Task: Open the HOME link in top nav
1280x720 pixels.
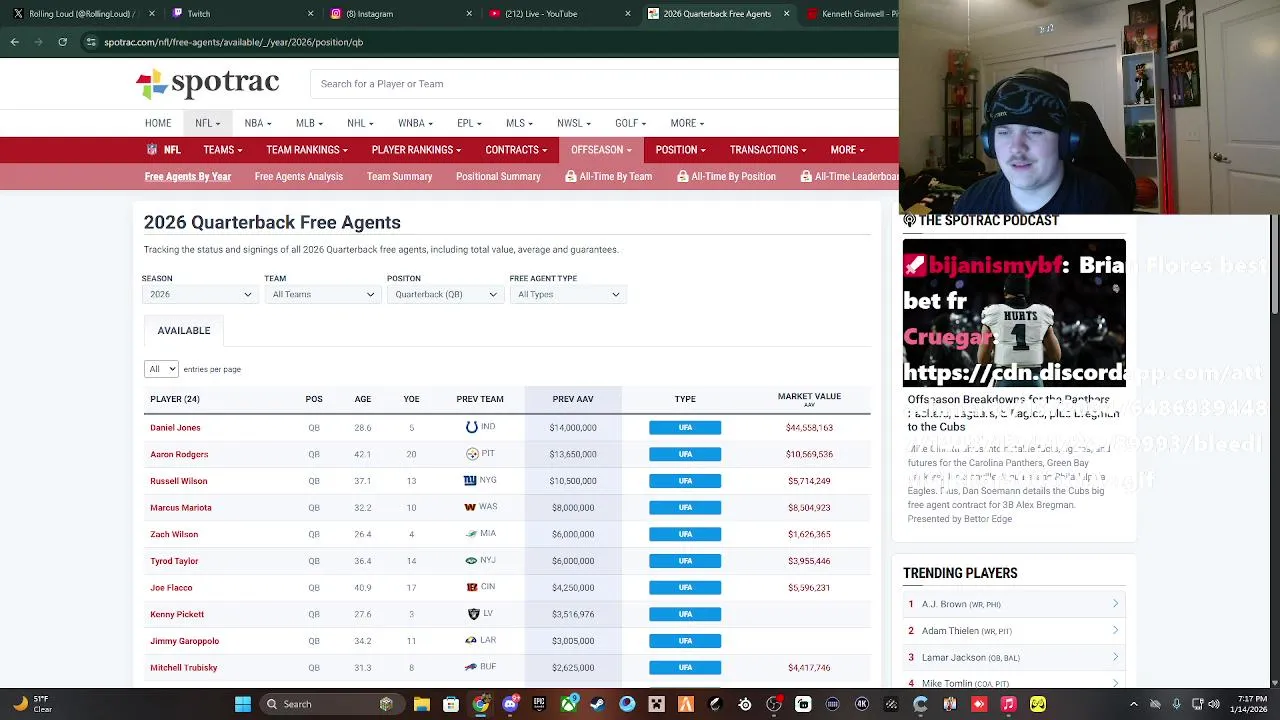Action: pos(158,123)
